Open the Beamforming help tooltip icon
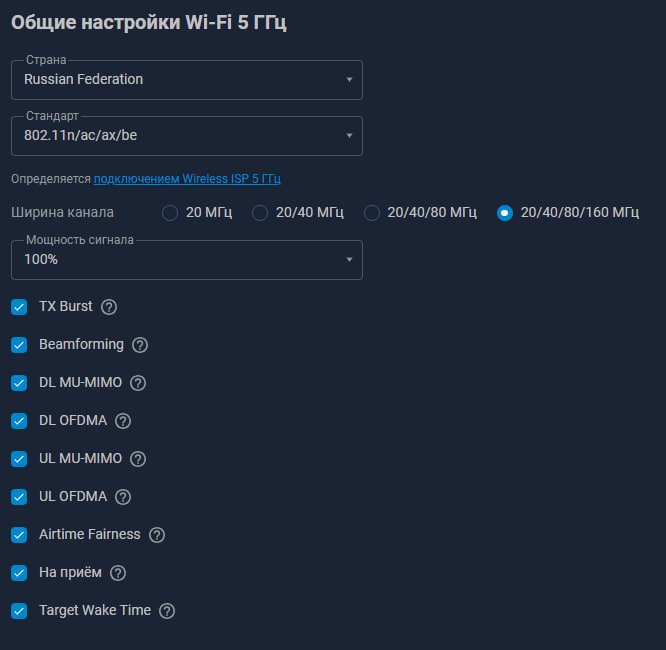The image size is (666, 650). [140, 345]
